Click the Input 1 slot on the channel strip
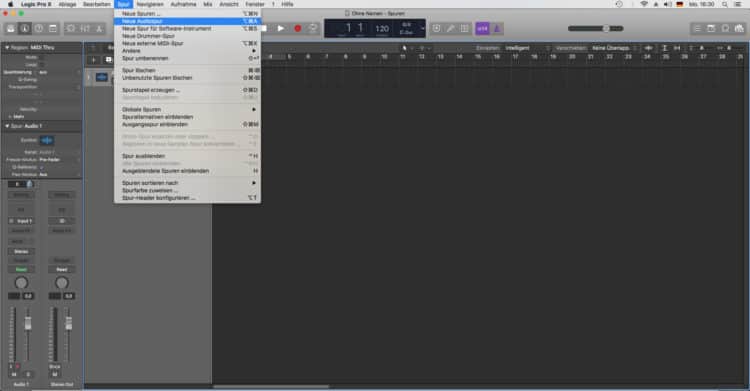 pyautogui.click(x=21, y=221)
